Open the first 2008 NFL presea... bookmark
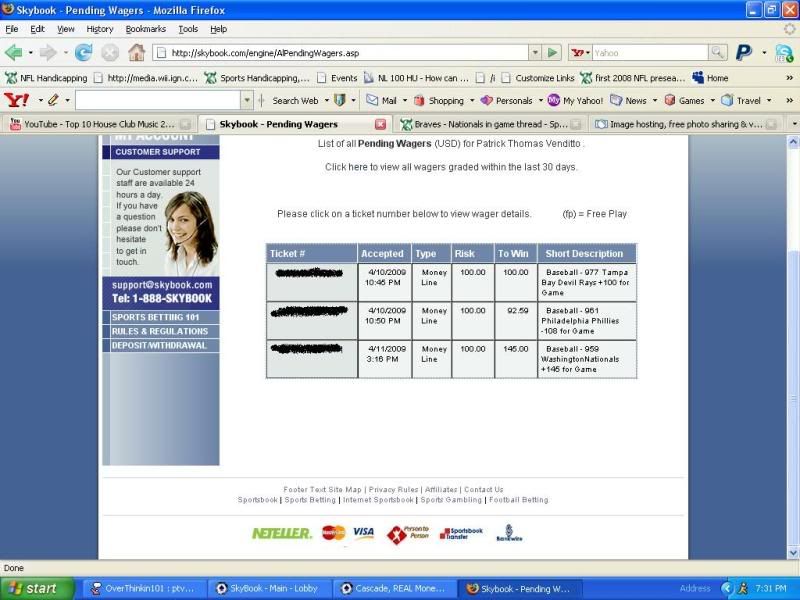800x600 pixels. tap(633, 78)
